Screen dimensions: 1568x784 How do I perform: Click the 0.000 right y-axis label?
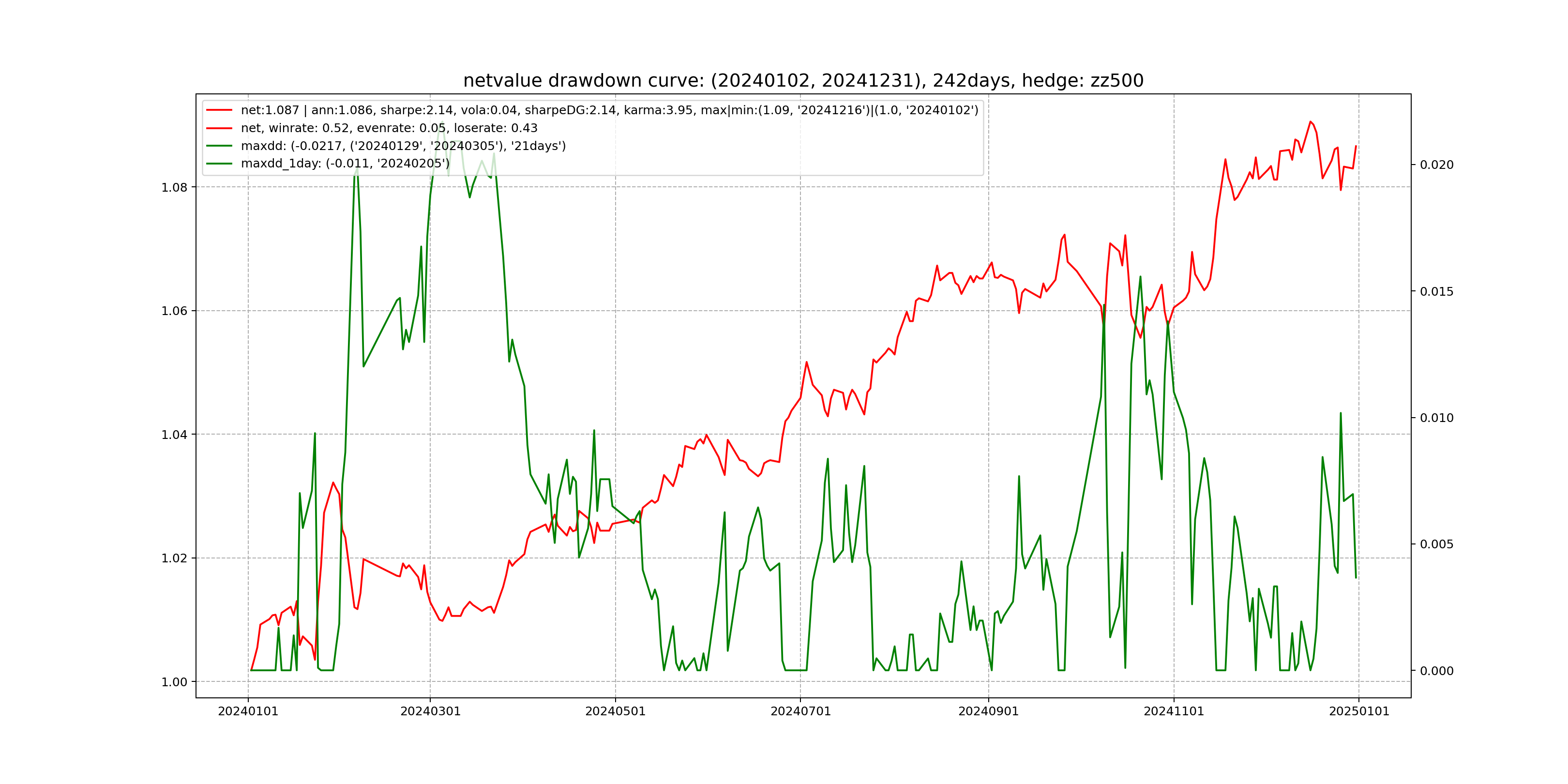click(x=1436, y=671)
